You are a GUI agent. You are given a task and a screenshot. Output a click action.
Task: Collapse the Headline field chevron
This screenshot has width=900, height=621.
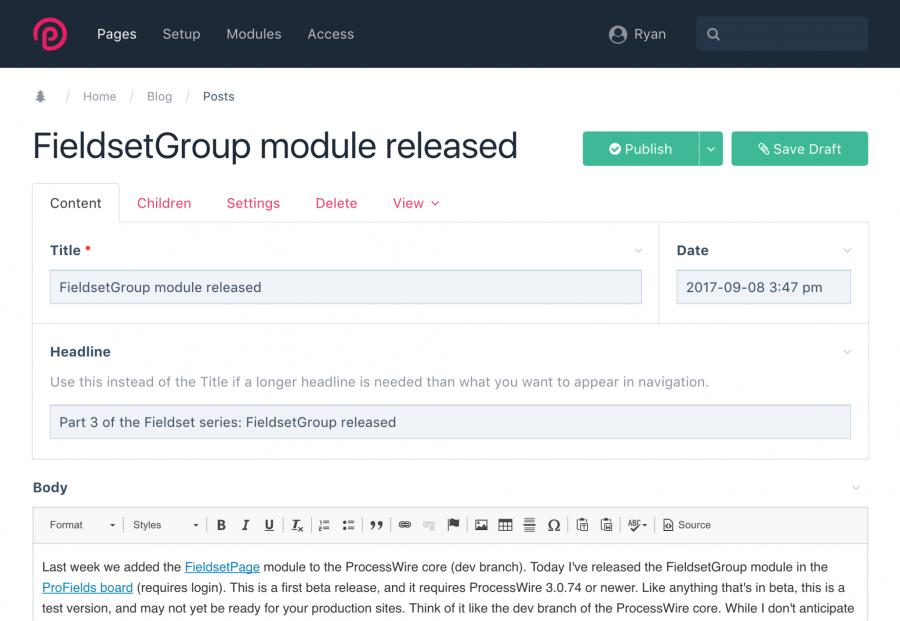point(847,352)
